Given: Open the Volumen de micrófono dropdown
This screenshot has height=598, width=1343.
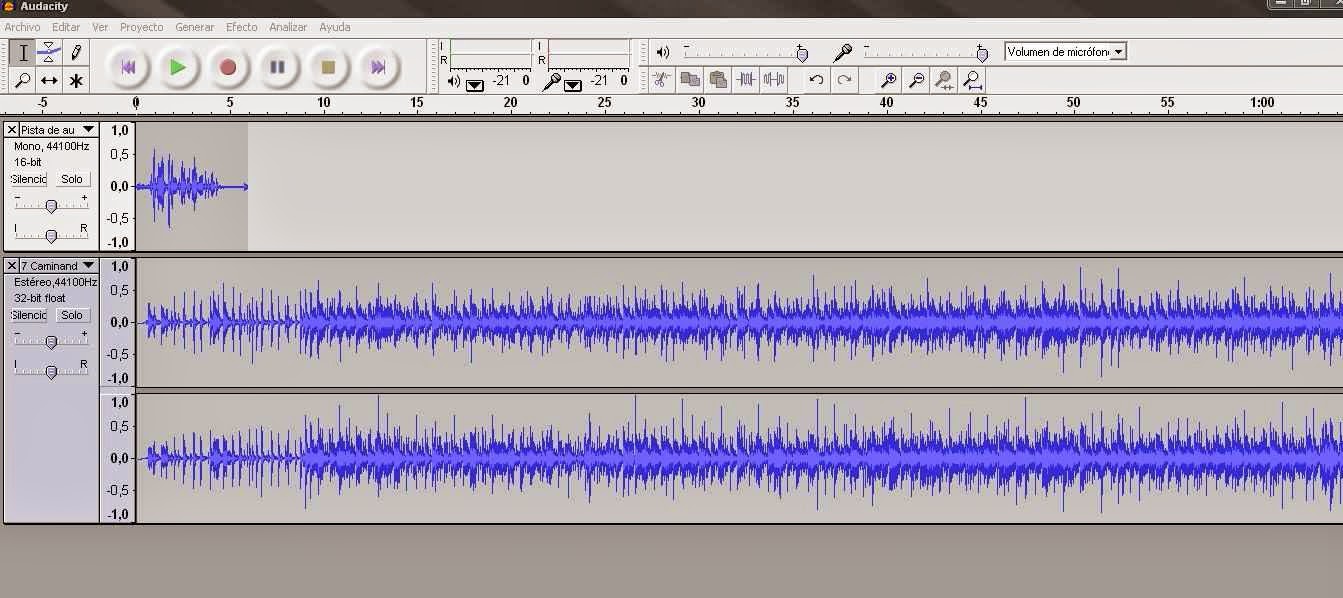Looking at the screenshot, I should coord(1118,51).
